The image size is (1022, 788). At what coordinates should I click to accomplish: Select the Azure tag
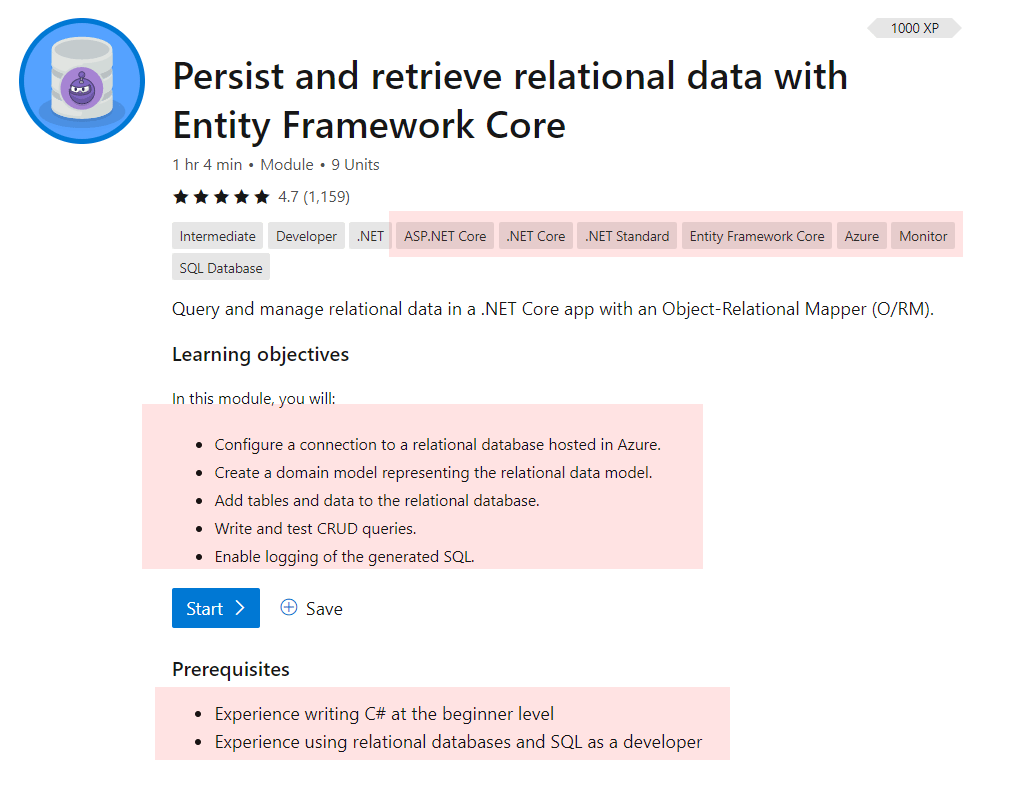[x=861, y=235]
